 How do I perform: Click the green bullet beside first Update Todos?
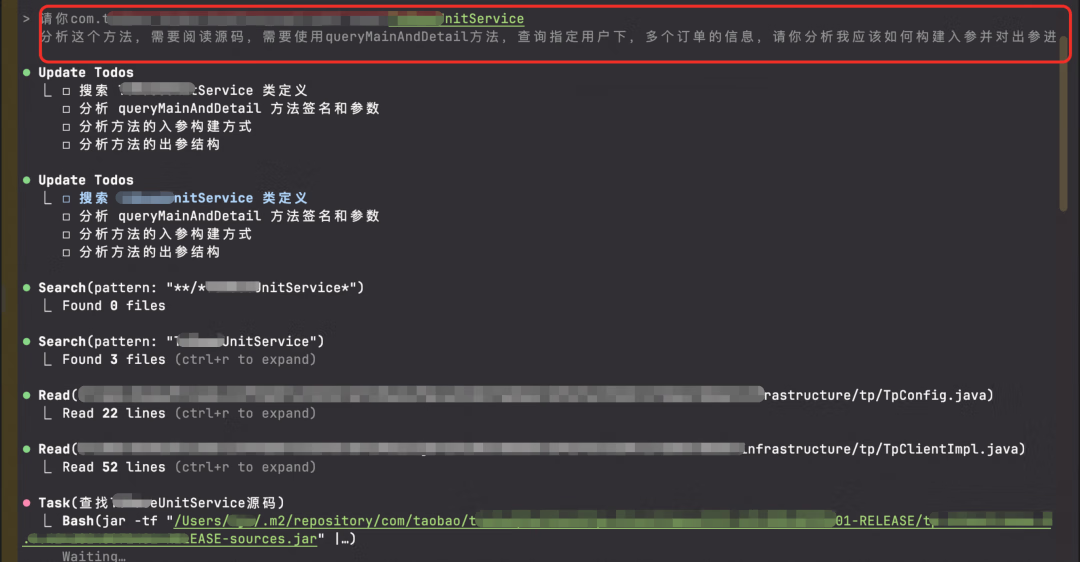26,73
